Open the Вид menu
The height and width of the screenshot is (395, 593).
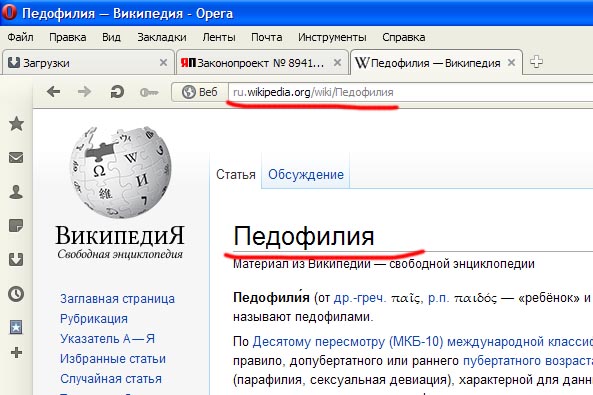tap(111, 37)
